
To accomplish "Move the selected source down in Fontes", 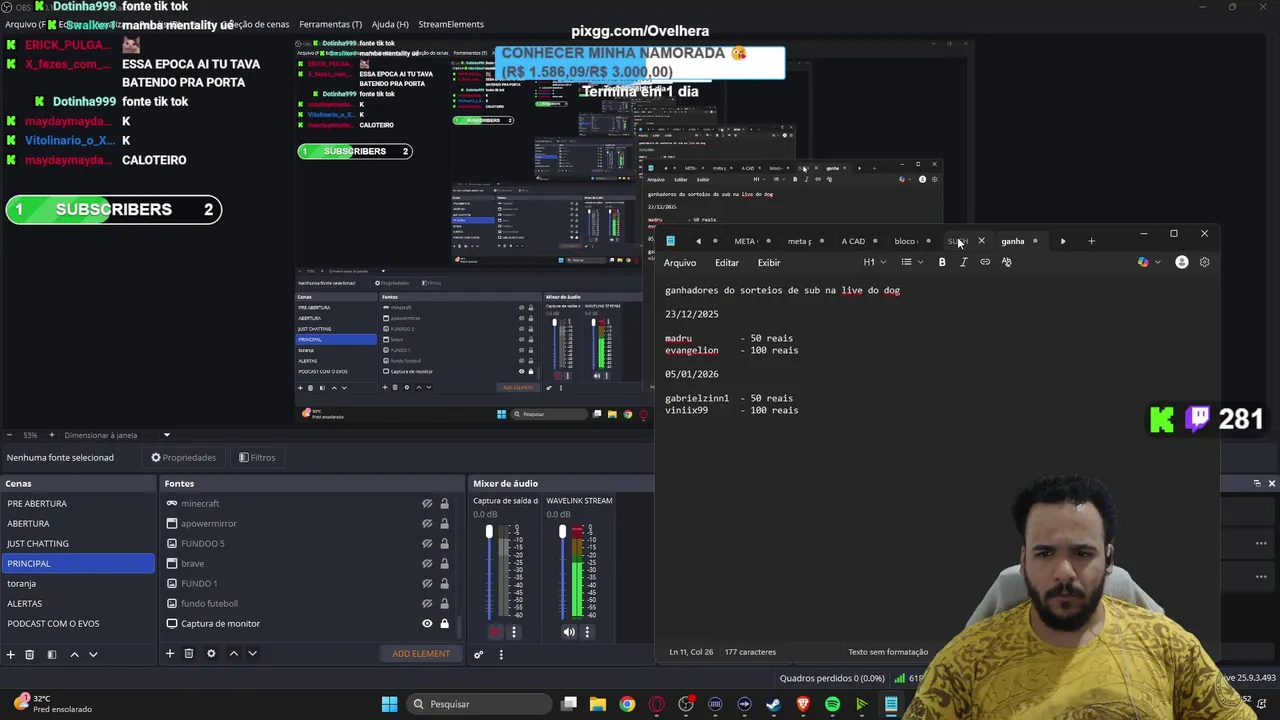I will tap(253, 654).
